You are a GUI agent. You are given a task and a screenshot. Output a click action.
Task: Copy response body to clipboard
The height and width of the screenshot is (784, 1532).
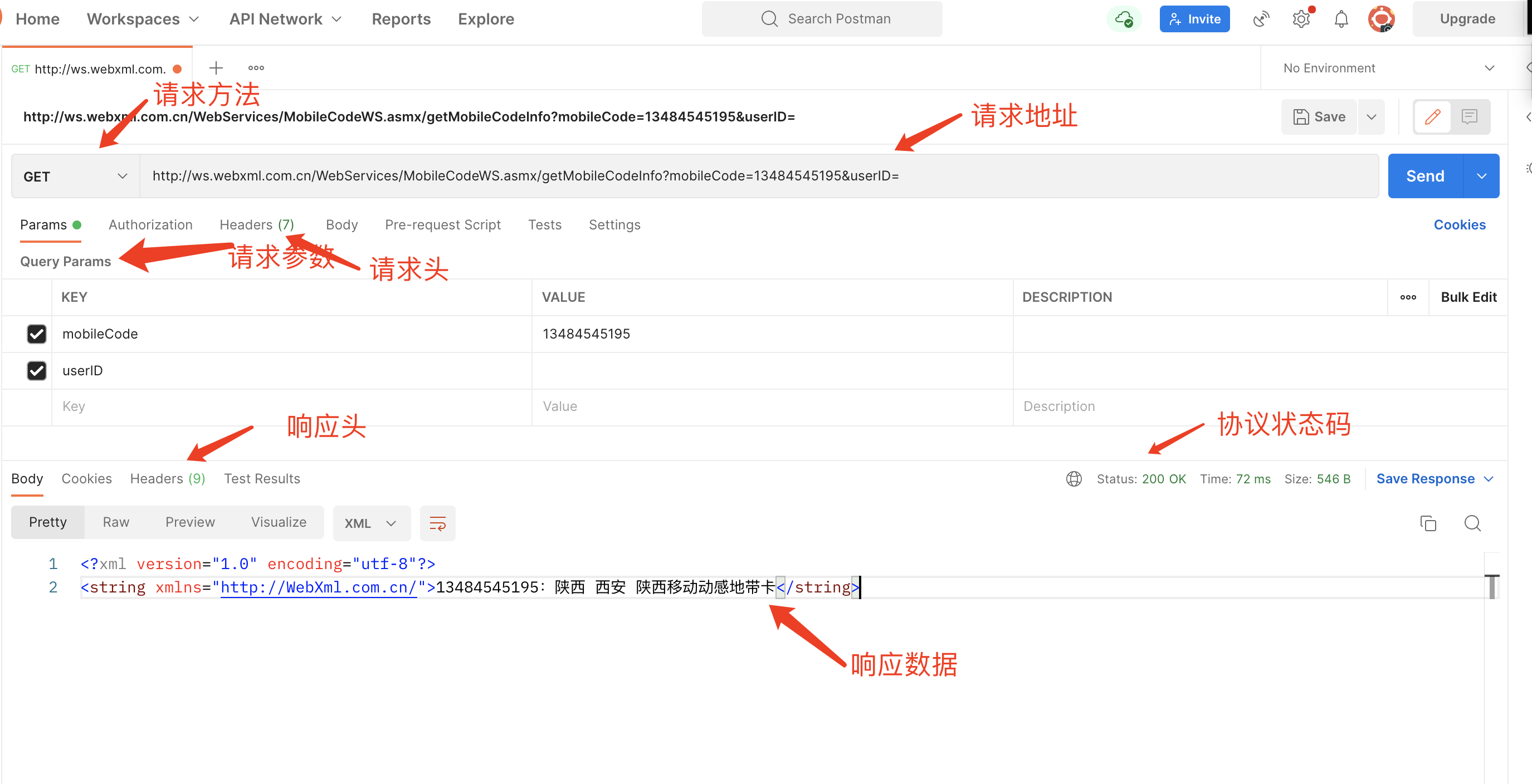point(1427,523)
